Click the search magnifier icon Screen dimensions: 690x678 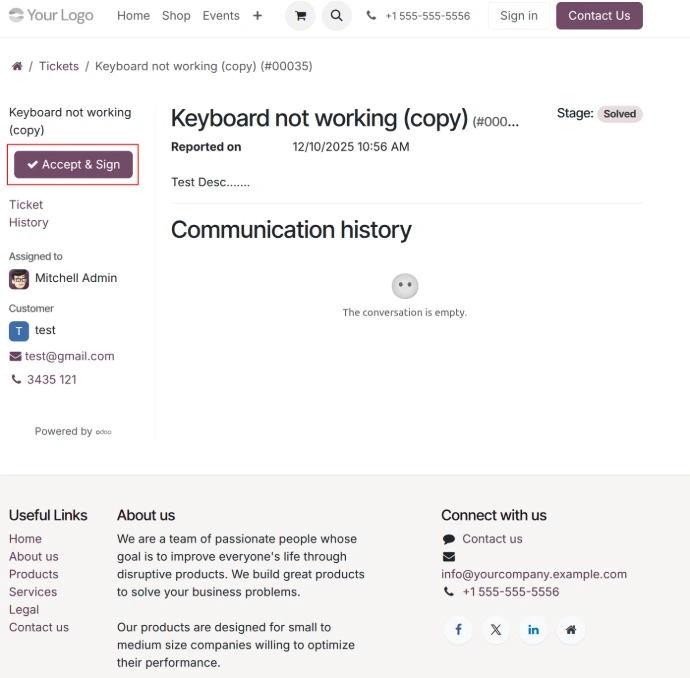point(337,16)
